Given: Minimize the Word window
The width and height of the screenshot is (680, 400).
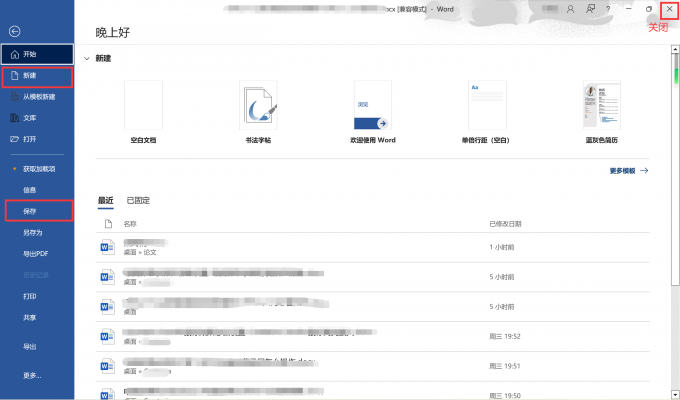Looking at the screenshot, I should [x=628, y=9].
